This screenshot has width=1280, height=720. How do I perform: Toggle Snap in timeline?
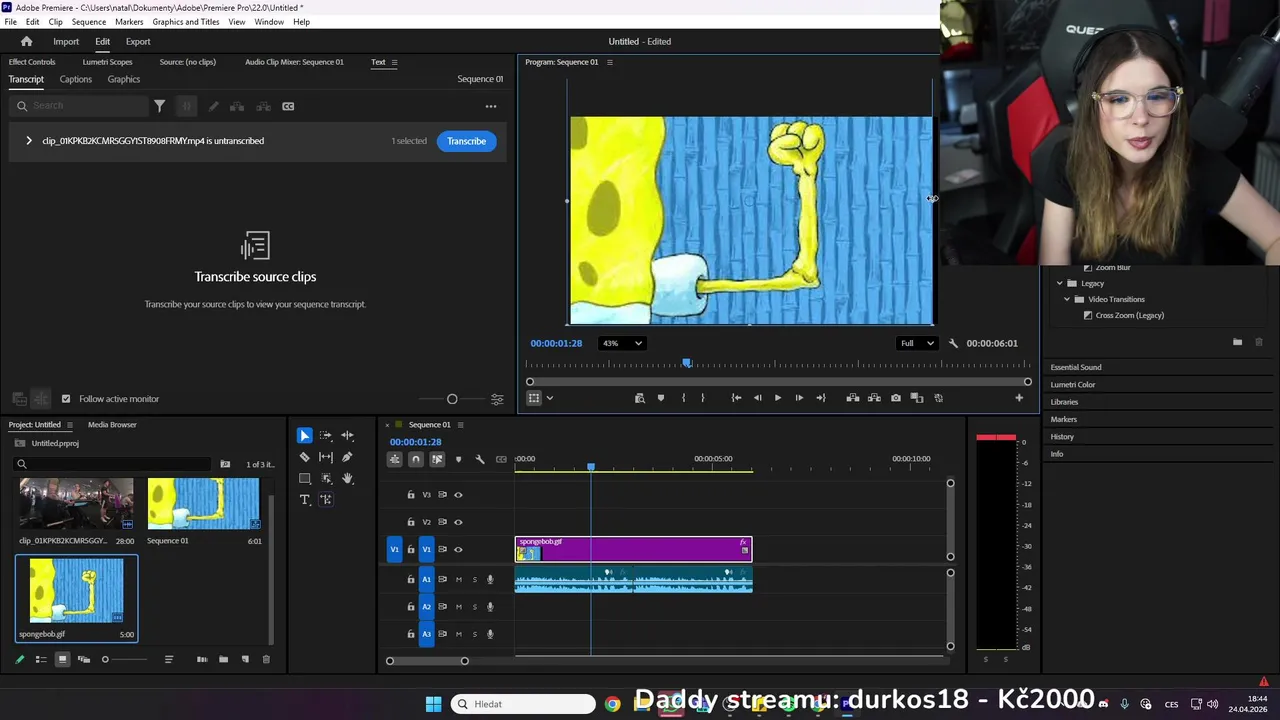coord(416,459)
